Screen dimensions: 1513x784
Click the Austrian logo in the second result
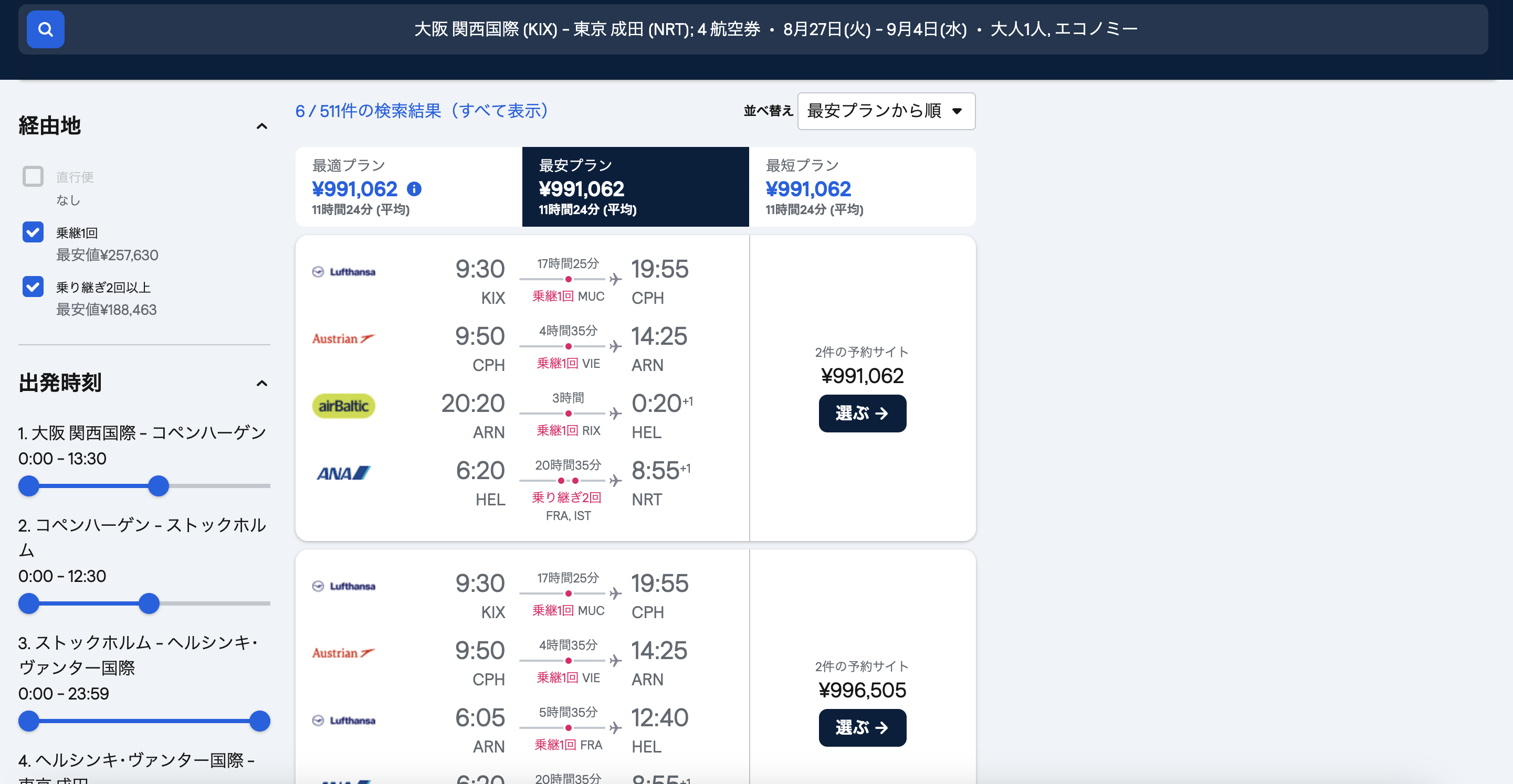(343, 653)
